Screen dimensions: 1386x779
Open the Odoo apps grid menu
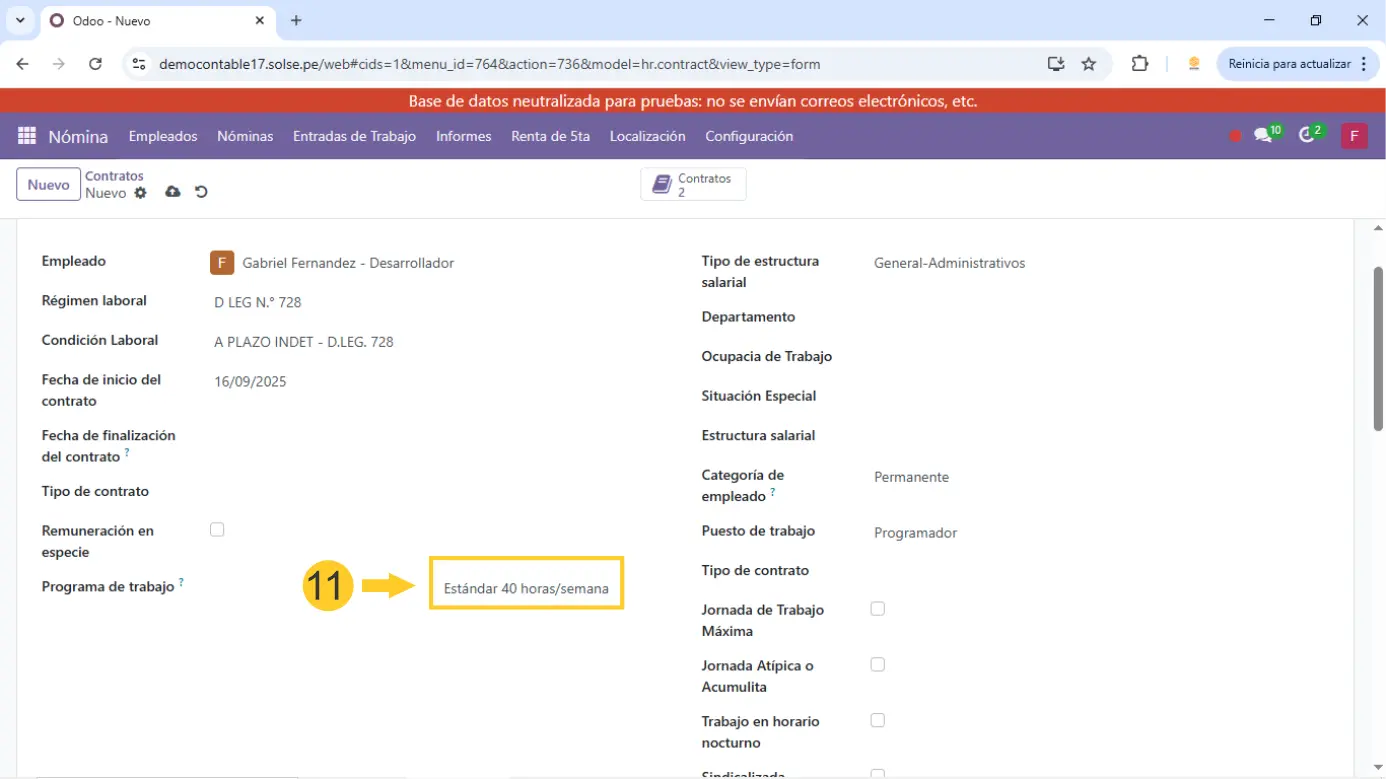pos(27,136)
